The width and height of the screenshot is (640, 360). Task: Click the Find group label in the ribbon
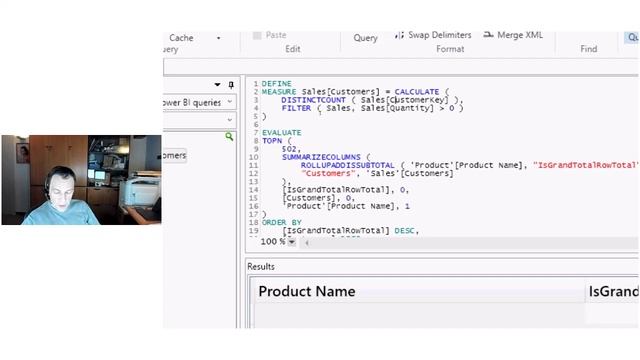(x=589, y=49)
